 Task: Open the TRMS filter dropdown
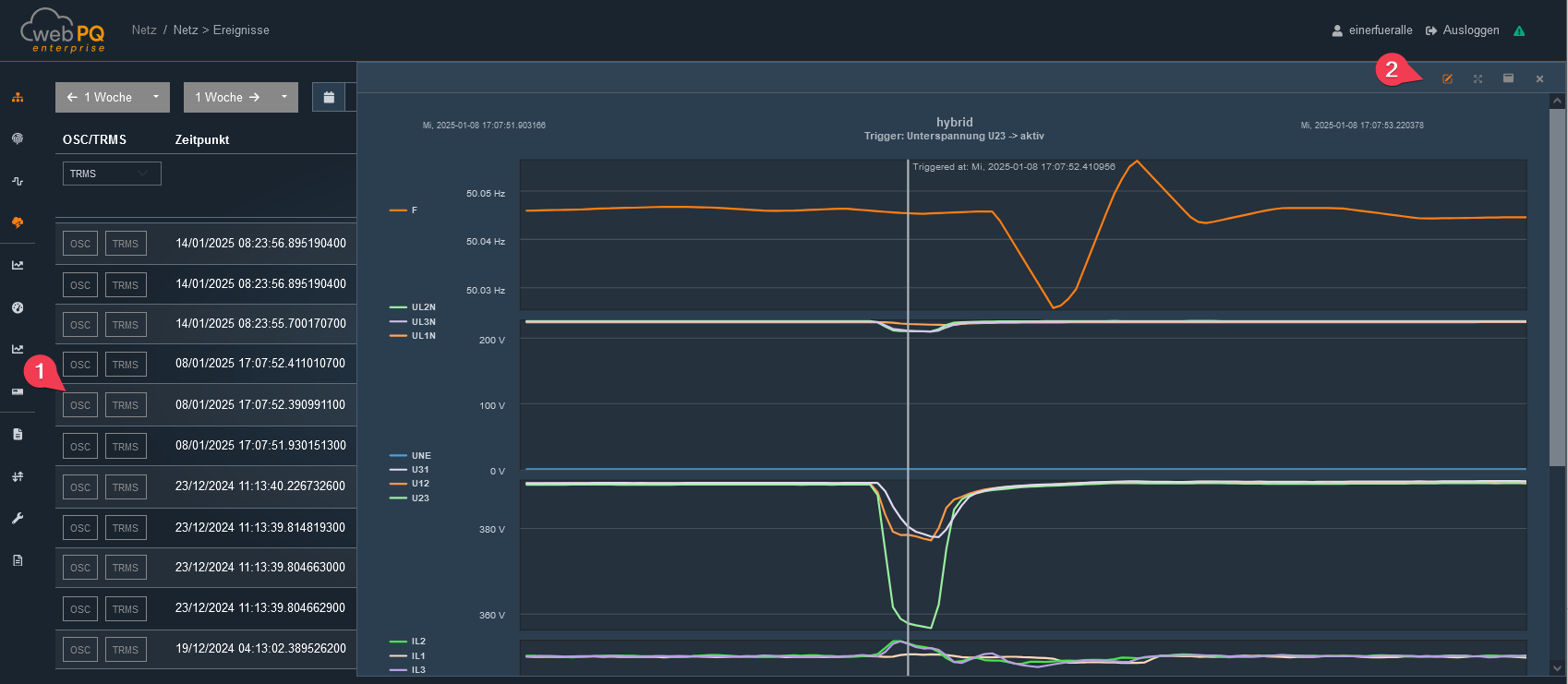click(112, 174)
